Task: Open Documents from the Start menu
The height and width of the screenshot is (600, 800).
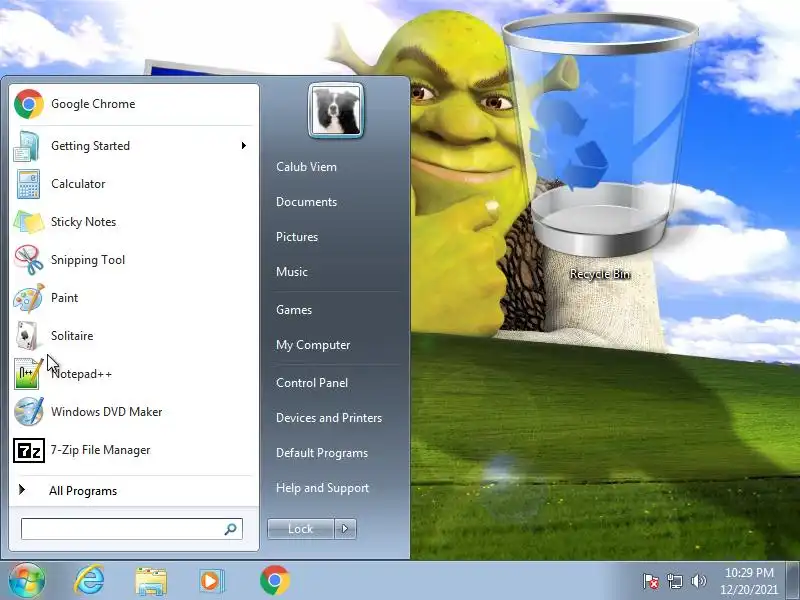Action: [306, 202]
